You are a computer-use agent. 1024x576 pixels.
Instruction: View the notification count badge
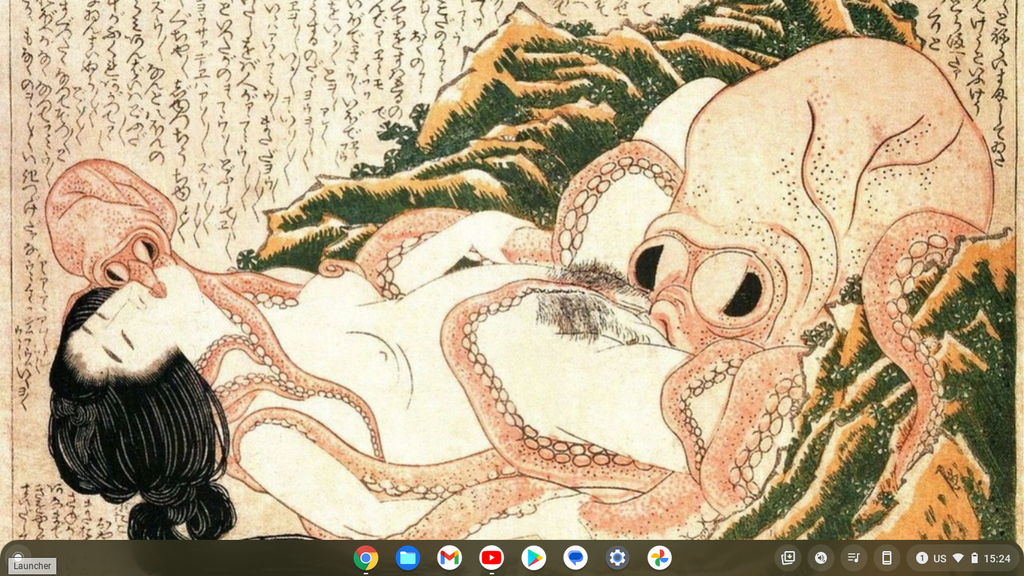tap(921, 558)
